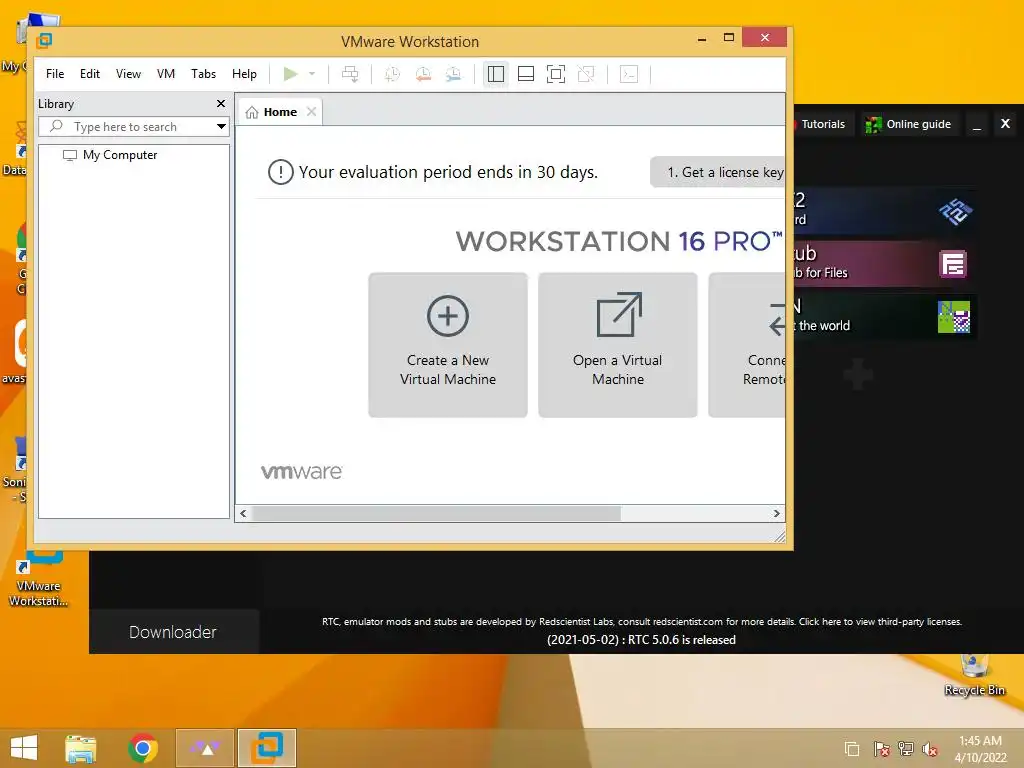Open the Edit menu
This screenshot has height=768, width=1024.
[x=89, y=74]
